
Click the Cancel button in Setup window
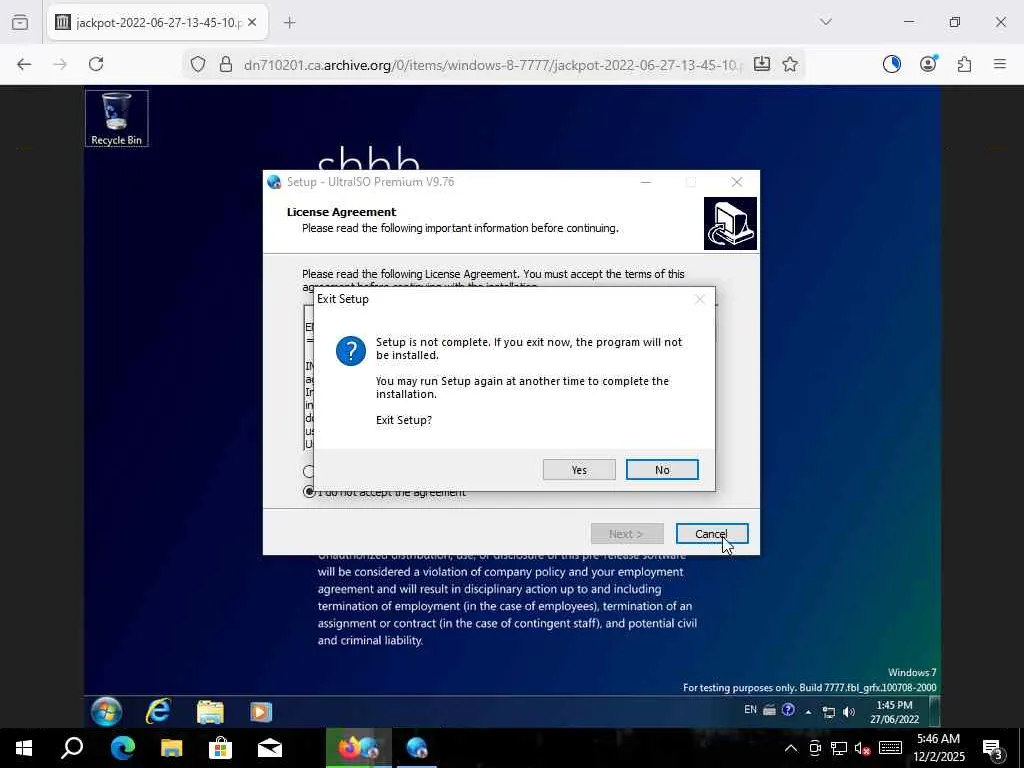coord(711,534)
